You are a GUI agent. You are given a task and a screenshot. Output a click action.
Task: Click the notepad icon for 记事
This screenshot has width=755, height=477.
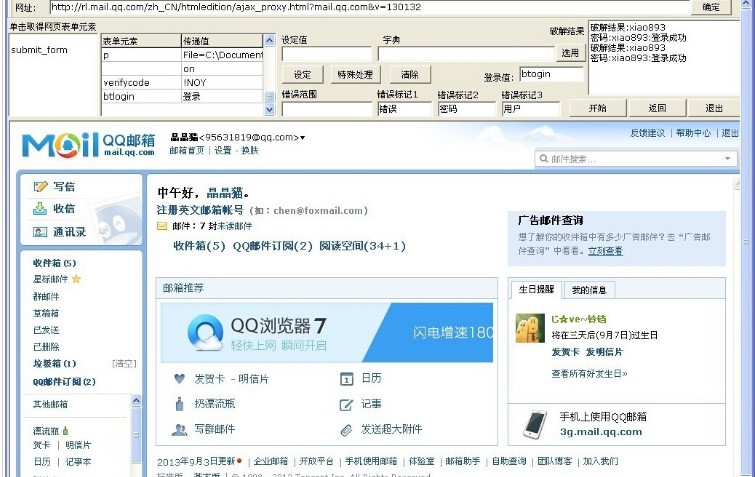(346, 404)
